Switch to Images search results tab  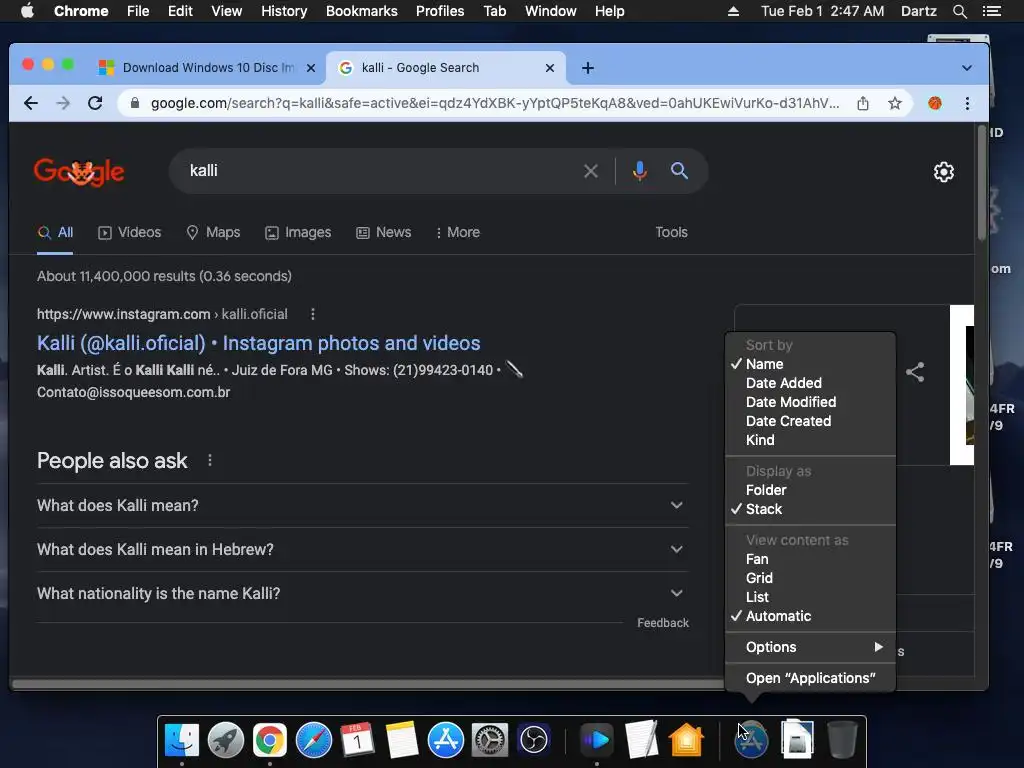pyautogui.click(x=298, y=232)
